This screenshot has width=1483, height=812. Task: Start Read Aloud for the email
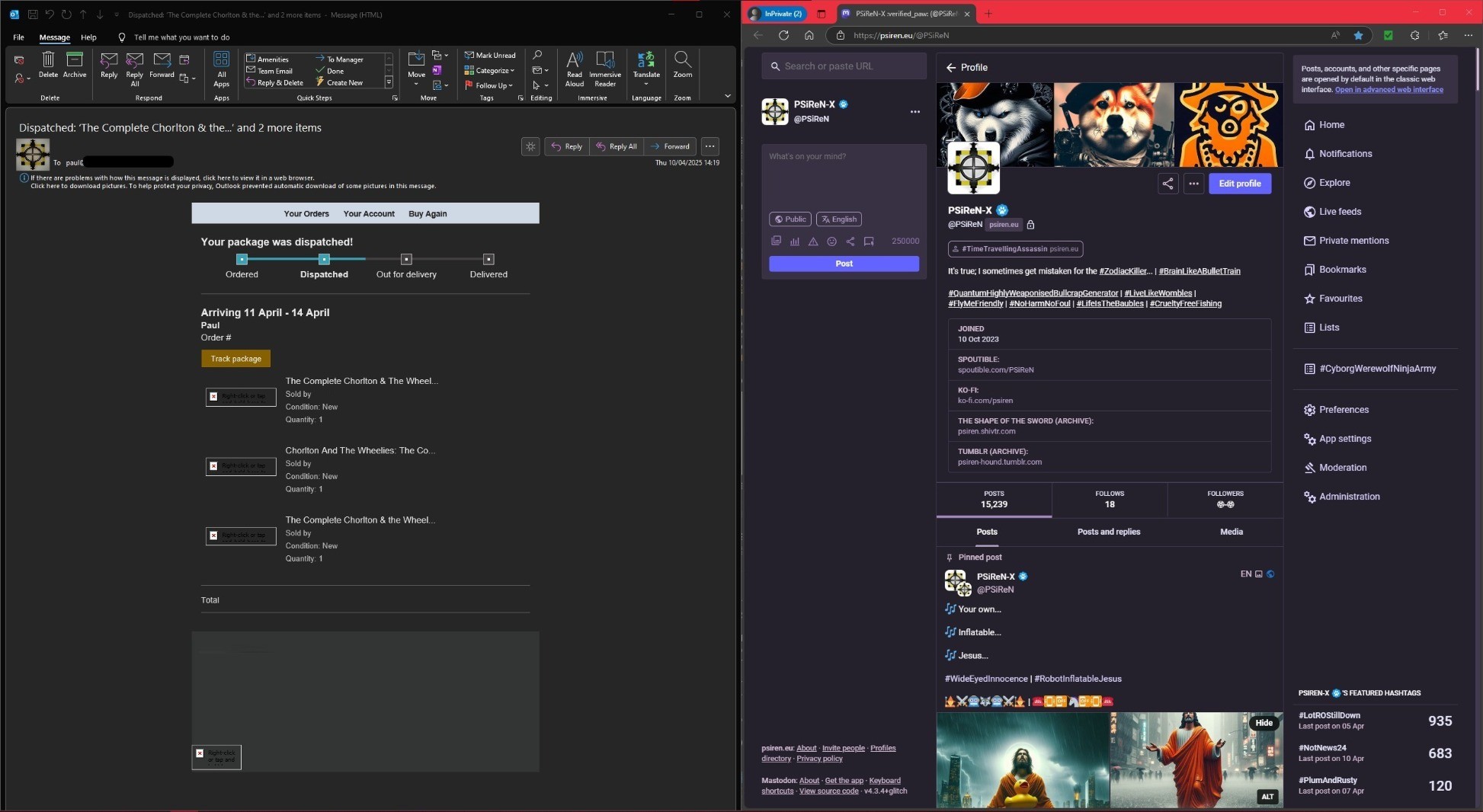[575, 69]
